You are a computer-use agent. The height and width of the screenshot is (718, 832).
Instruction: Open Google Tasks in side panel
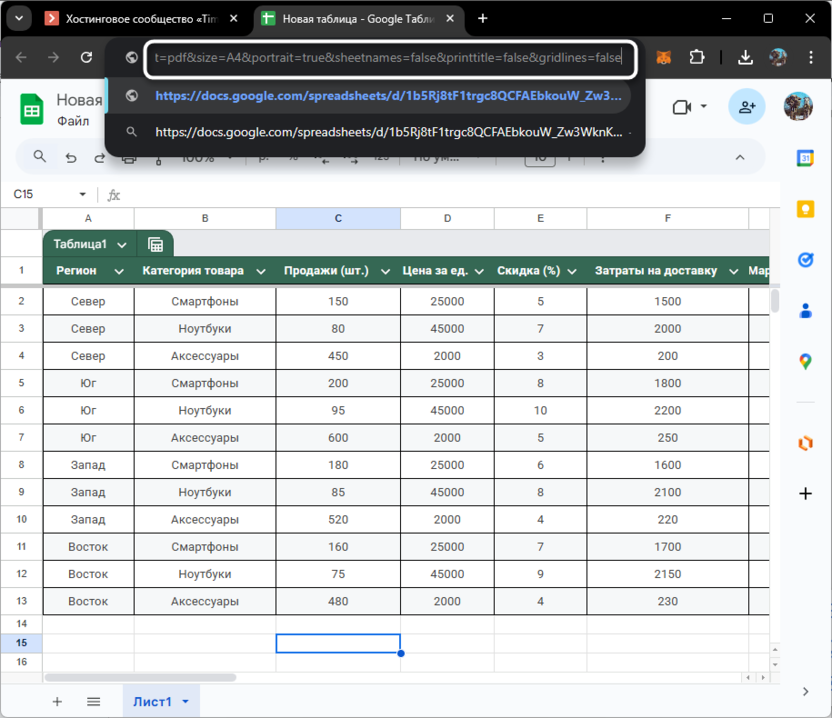[805, 259]
